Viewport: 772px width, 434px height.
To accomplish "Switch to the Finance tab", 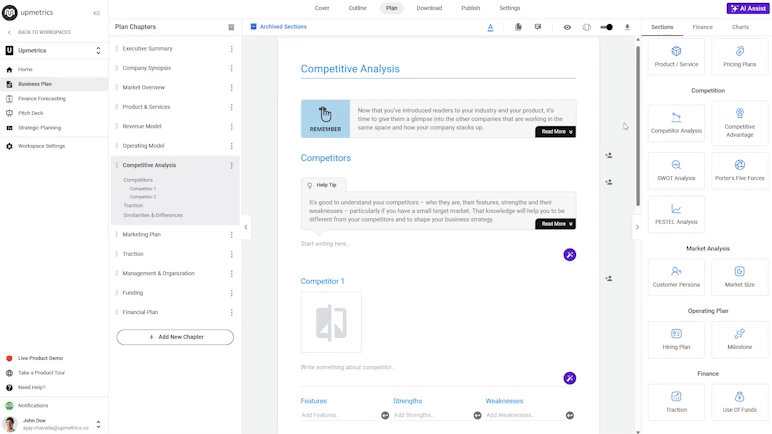I will pyautogui.click(x=702, y=27).
